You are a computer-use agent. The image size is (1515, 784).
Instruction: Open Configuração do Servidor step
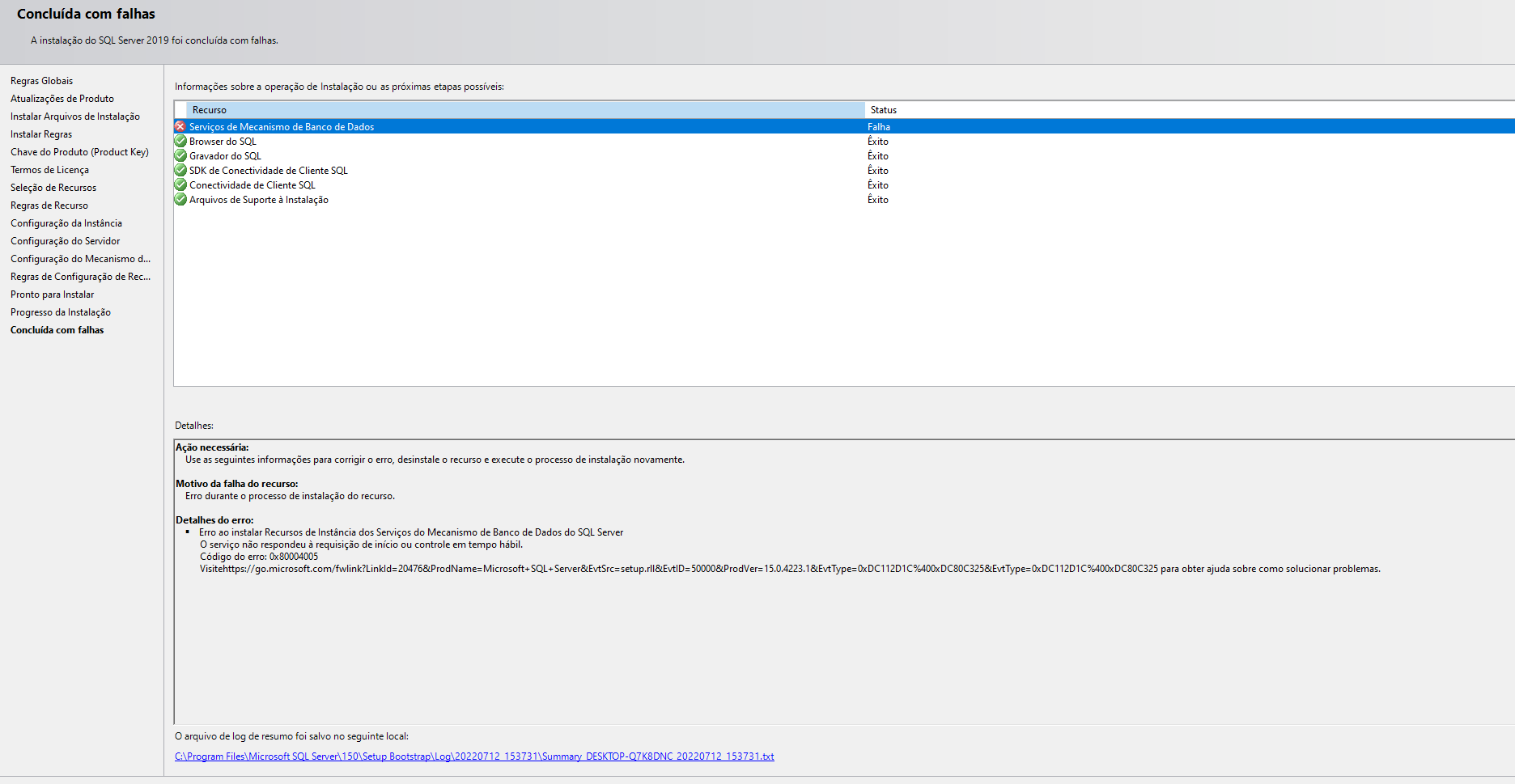pos(65,241)
